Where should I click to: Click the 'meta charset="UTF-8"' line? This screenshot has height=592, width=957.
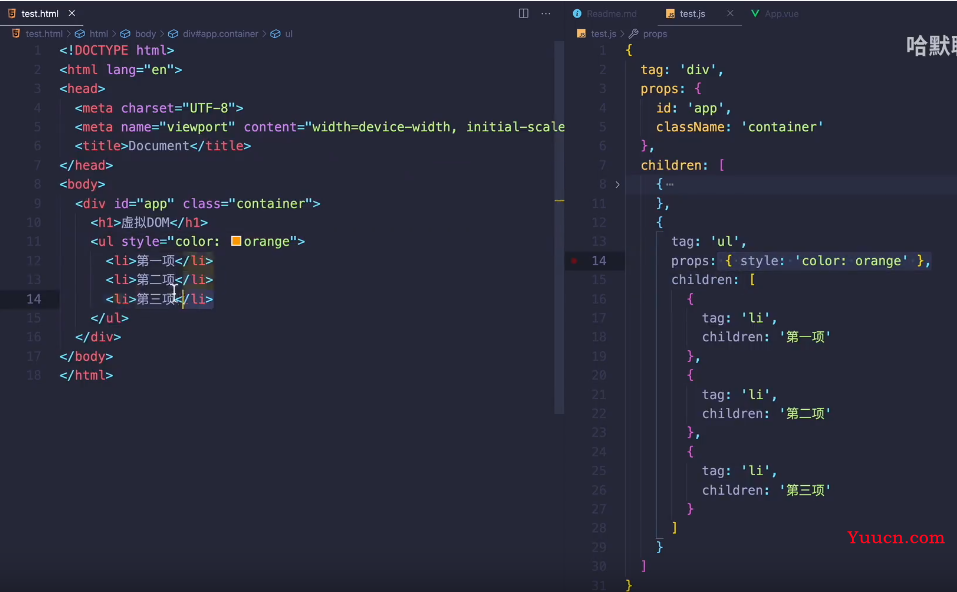(159, 108)
